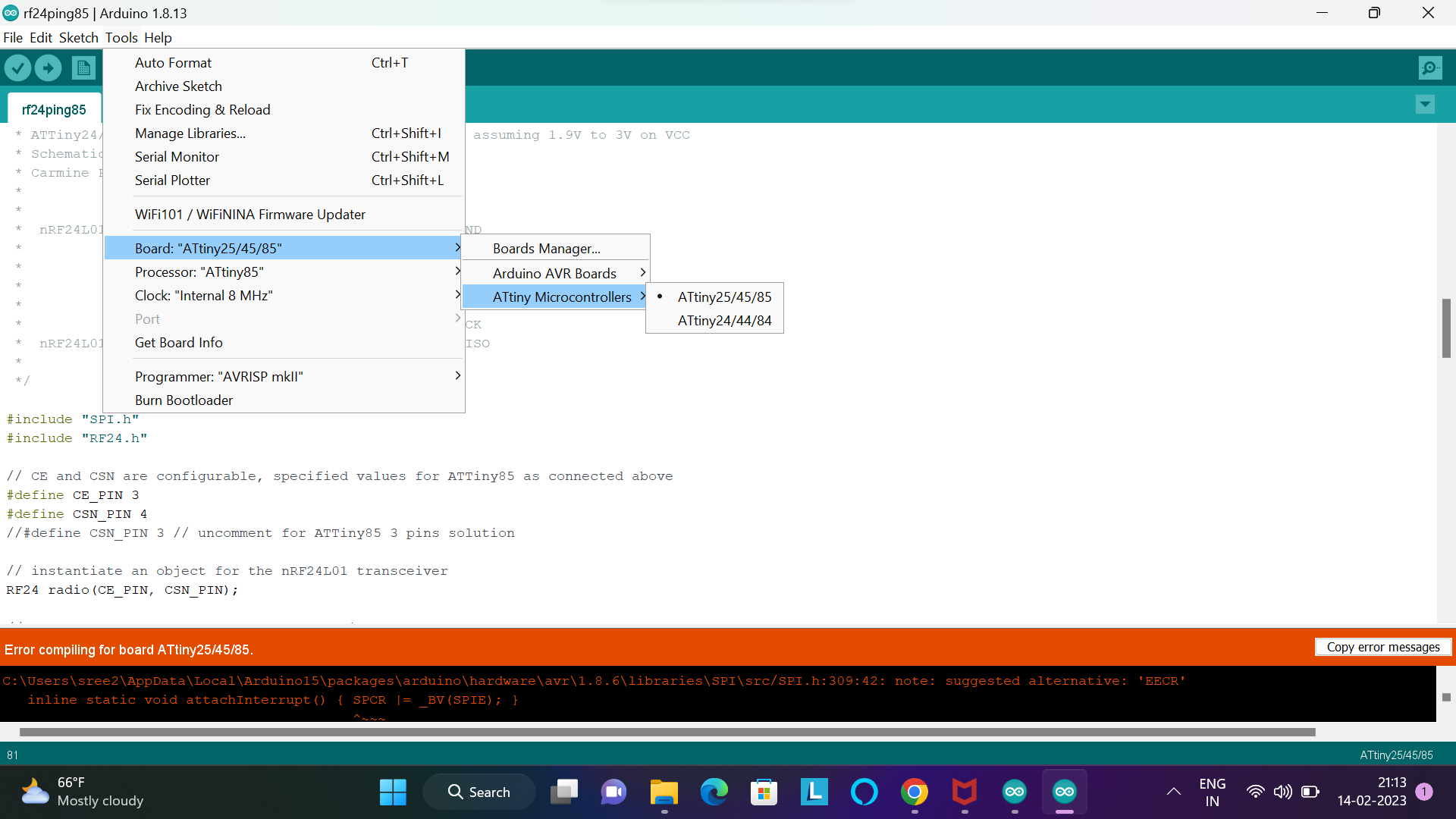The height and width of the screenshot is (819, 1456).
Task: Click the Upload arrow toolbar icon
Action: point(48,68)
